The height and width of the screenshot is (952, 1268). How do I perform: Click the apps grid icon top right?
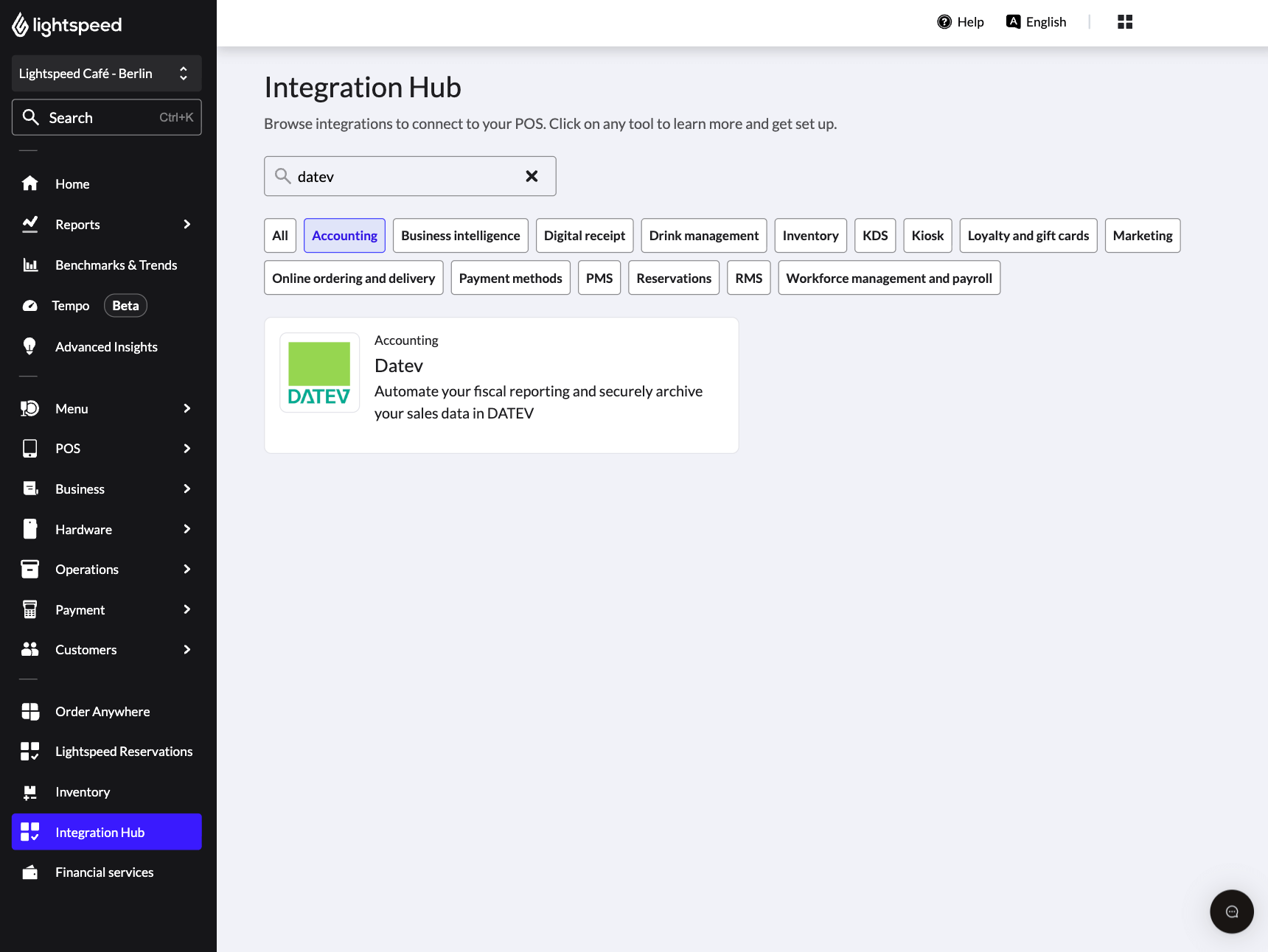1124,22
